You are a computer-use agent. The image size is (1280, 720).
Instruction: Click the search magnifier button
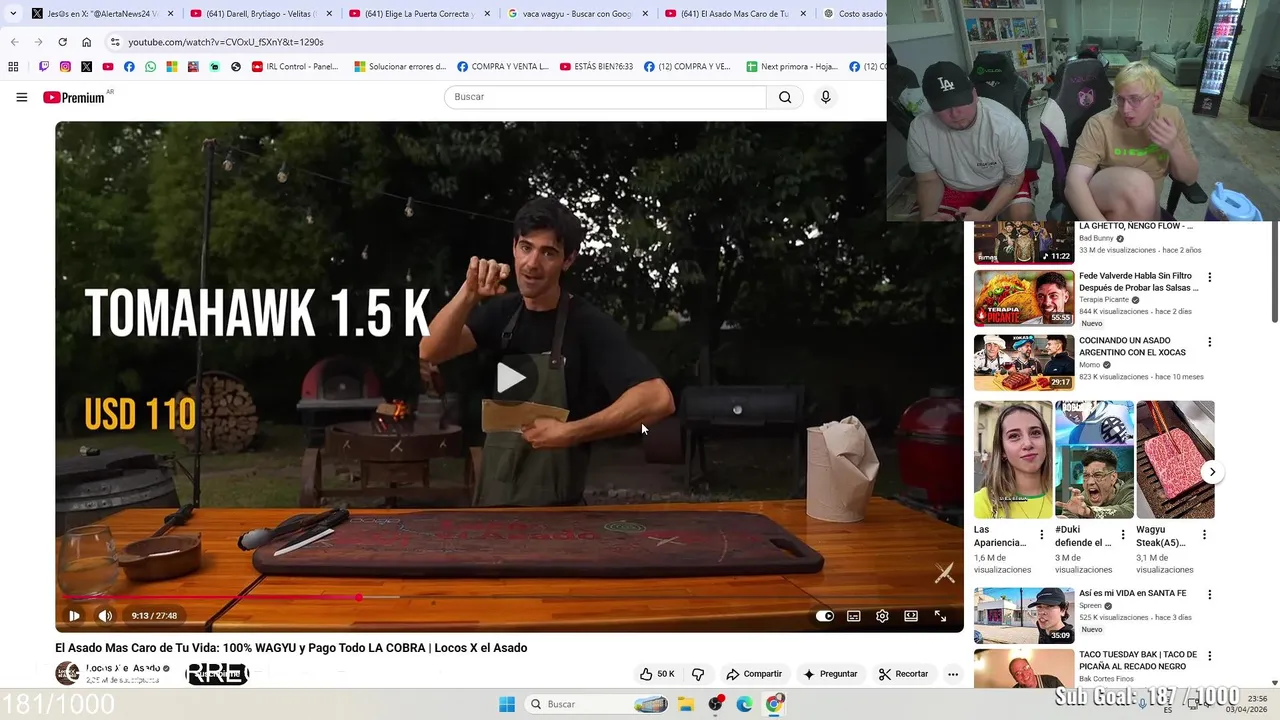click(785, 97)
